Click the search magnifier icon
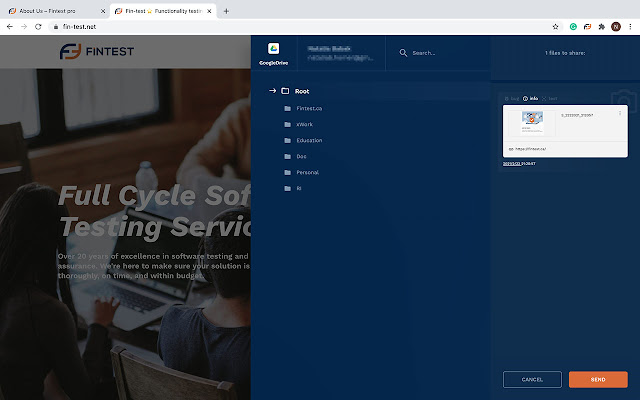This screenshot has height=400, width=640. pos(404,53)
